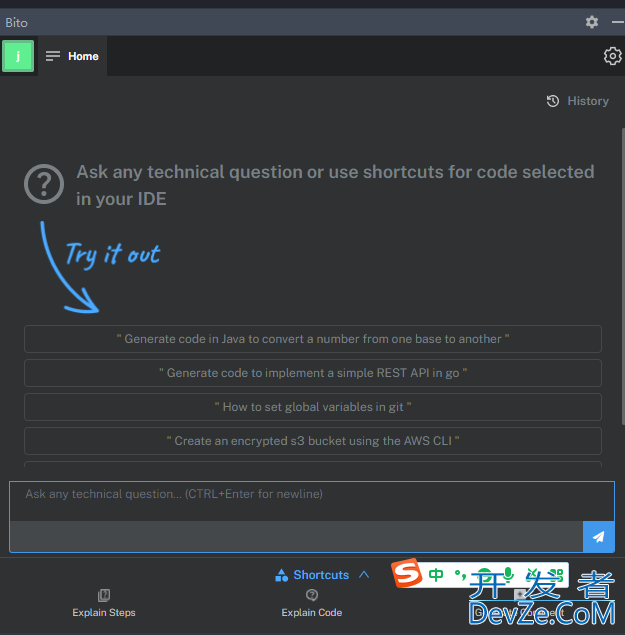Click the Sogou microphone voice input icon

pos(509,575)
